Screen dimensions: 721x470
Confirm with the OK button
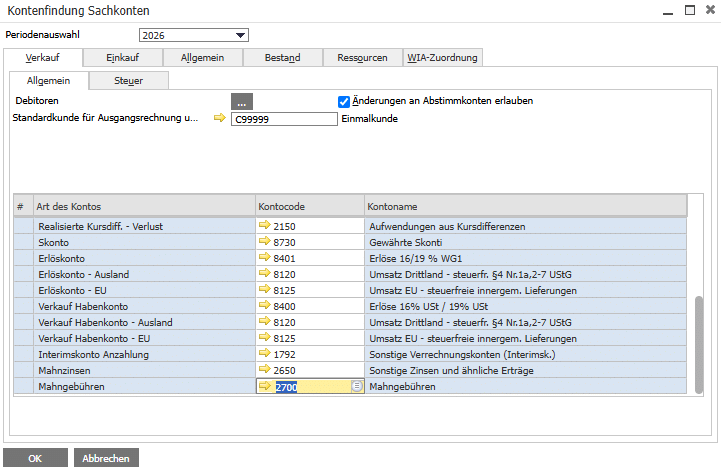tap(35, 458)
